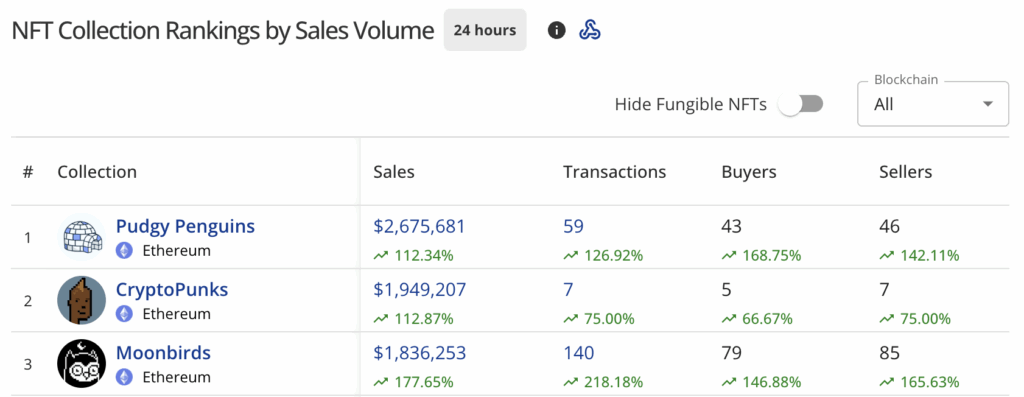Click trend arrow next to 165.63%
The image size is (1024, 397).
tap(887, 382)
